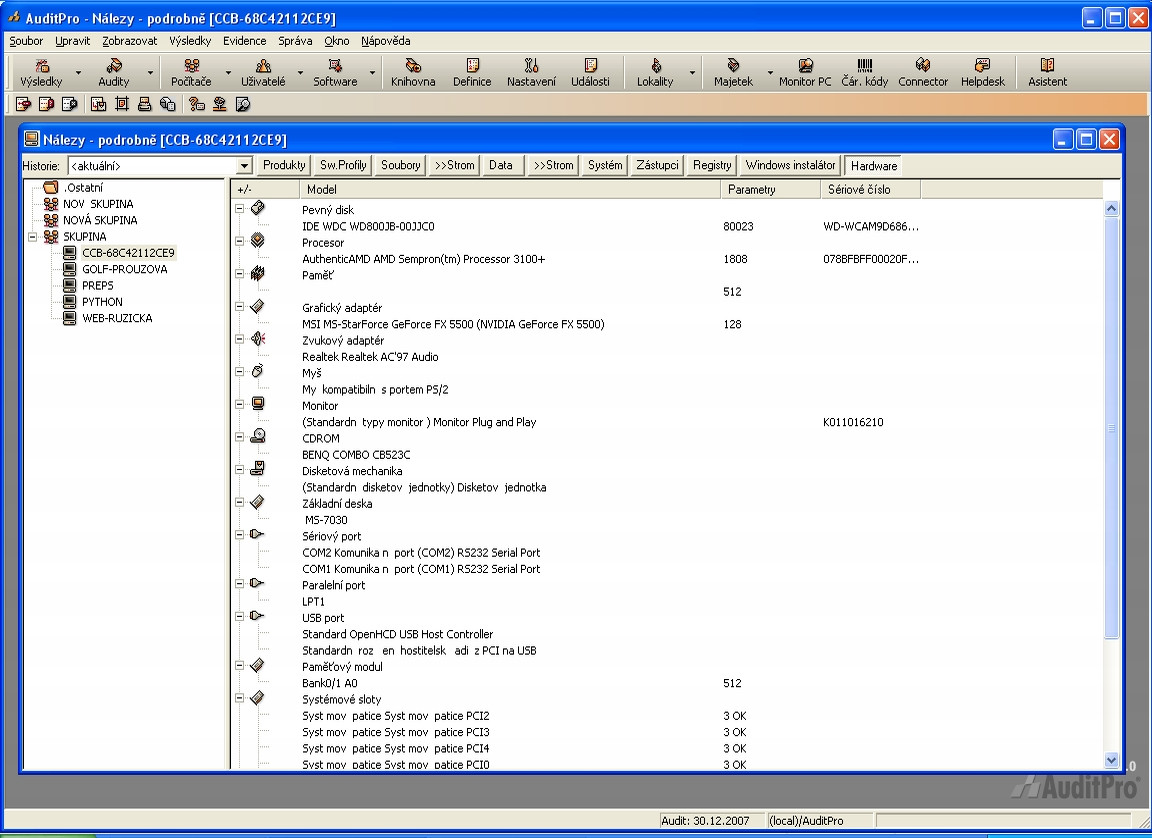Open the Zobrazovat menu
Viewport: 1152px width, 838px height.
click(x=130, y=41)
